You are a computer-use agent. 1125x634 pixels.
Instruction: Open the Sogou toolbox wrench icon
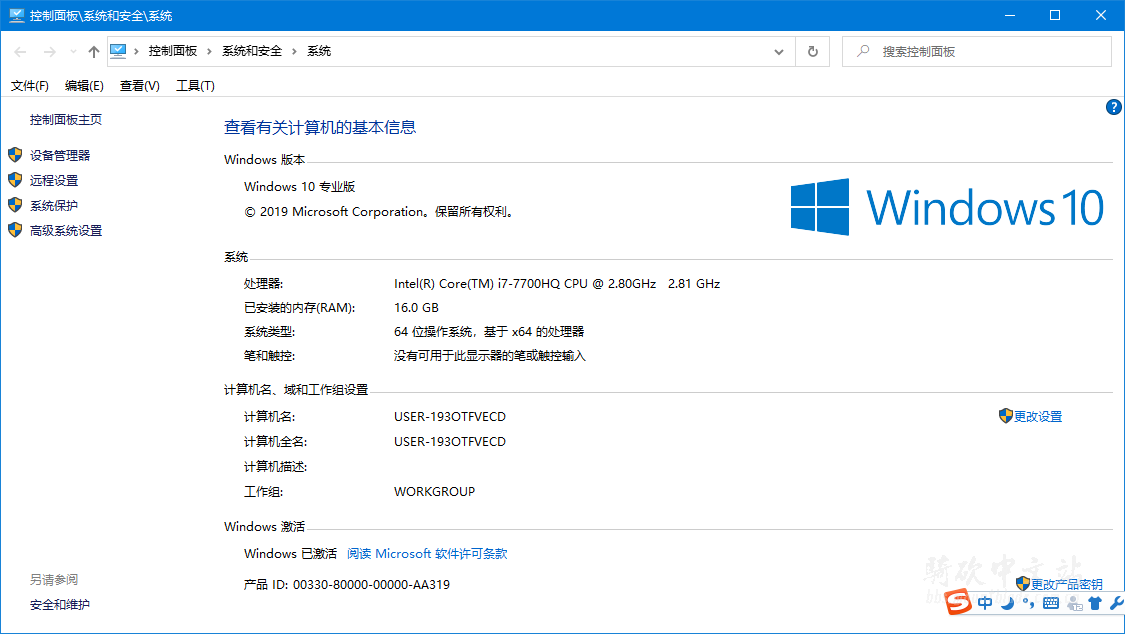(1116, 603)
